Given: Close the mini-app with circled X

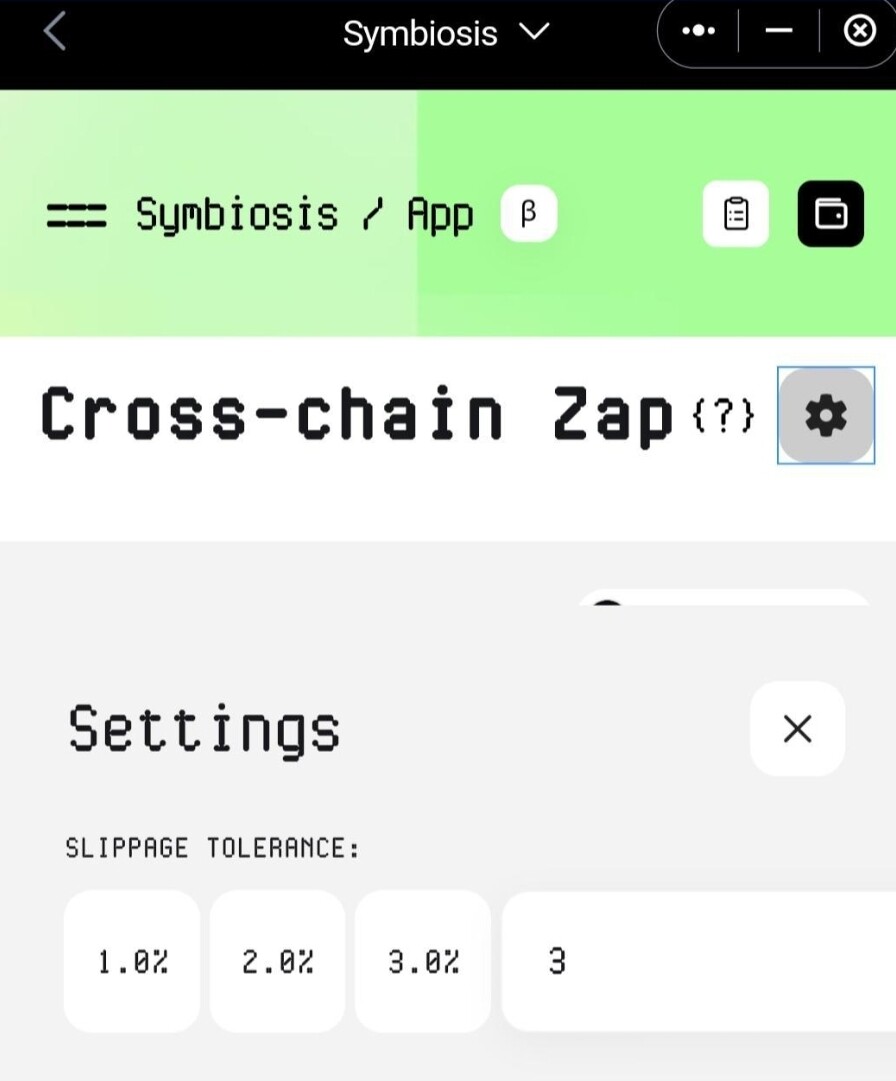Looking at the screenshot, I should click(x=859, y=31).
